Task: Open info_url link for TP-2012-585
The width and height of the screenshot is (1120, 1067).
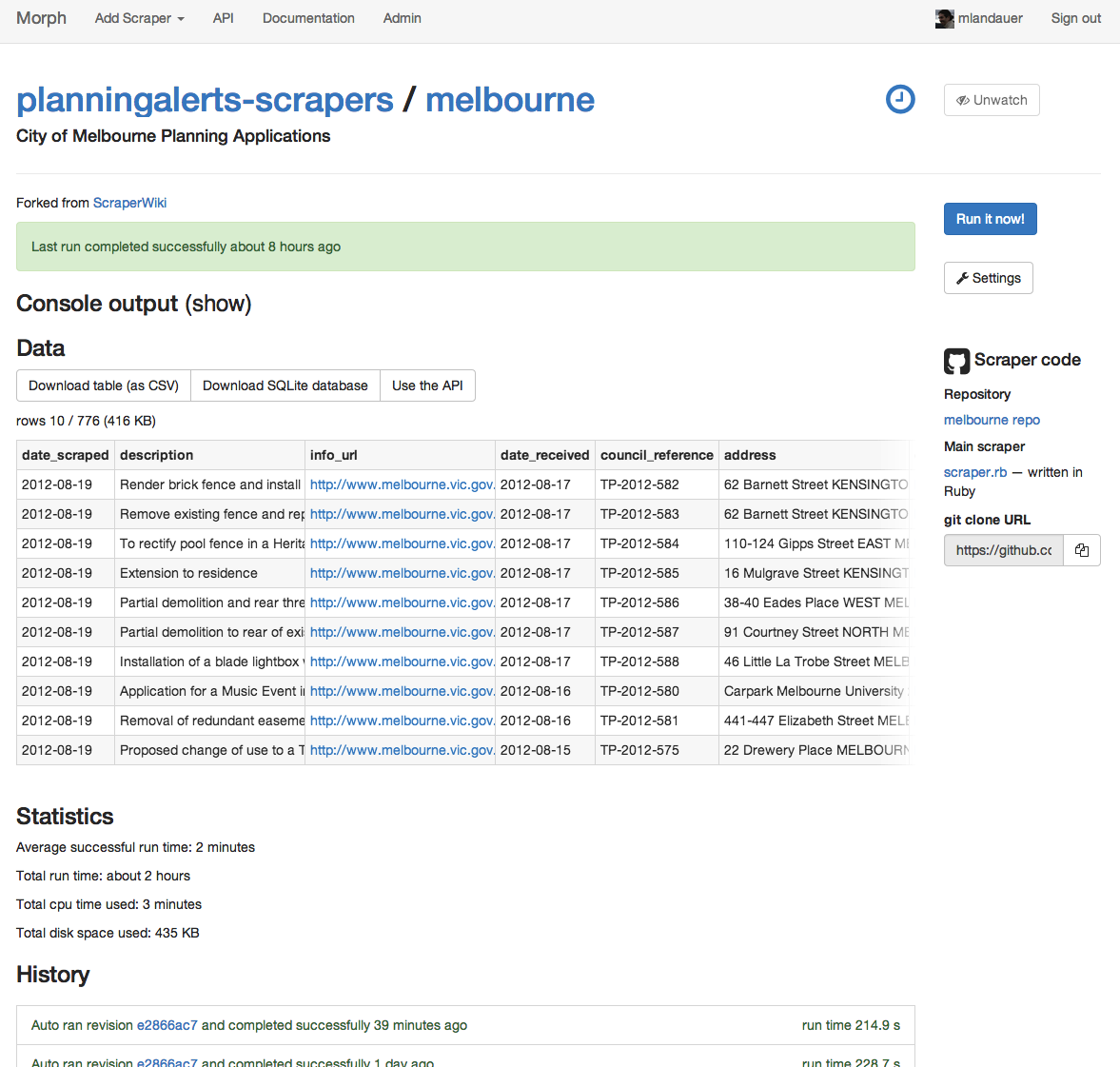Action: tap(403, 573)
